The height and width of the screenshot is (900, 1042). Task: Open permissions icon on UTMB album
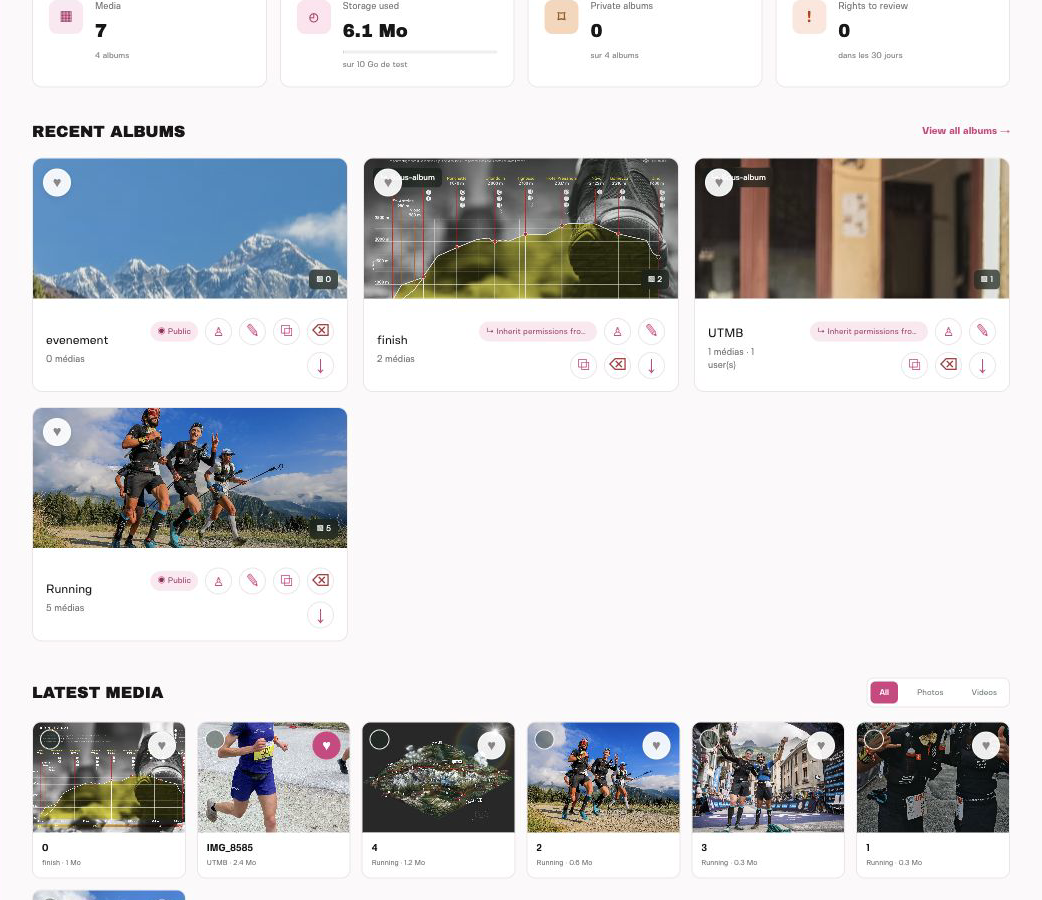coord(948,331)
